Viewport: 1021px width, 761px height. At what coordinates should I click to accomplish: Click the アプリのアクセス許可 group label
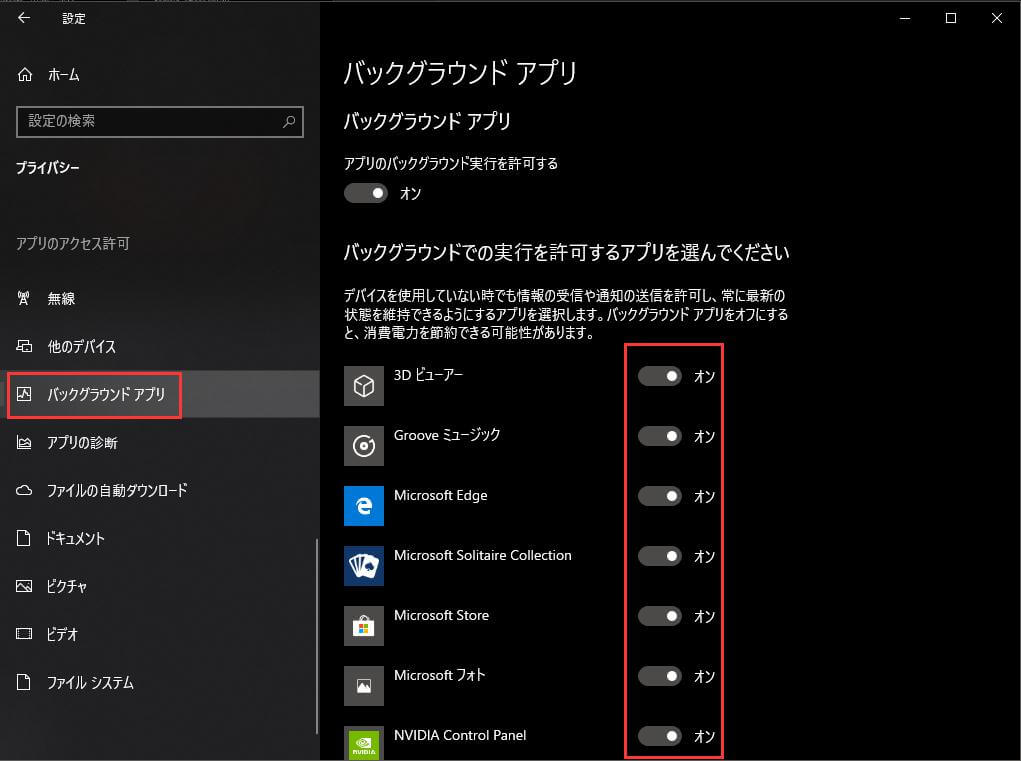[x=73, y=243]
